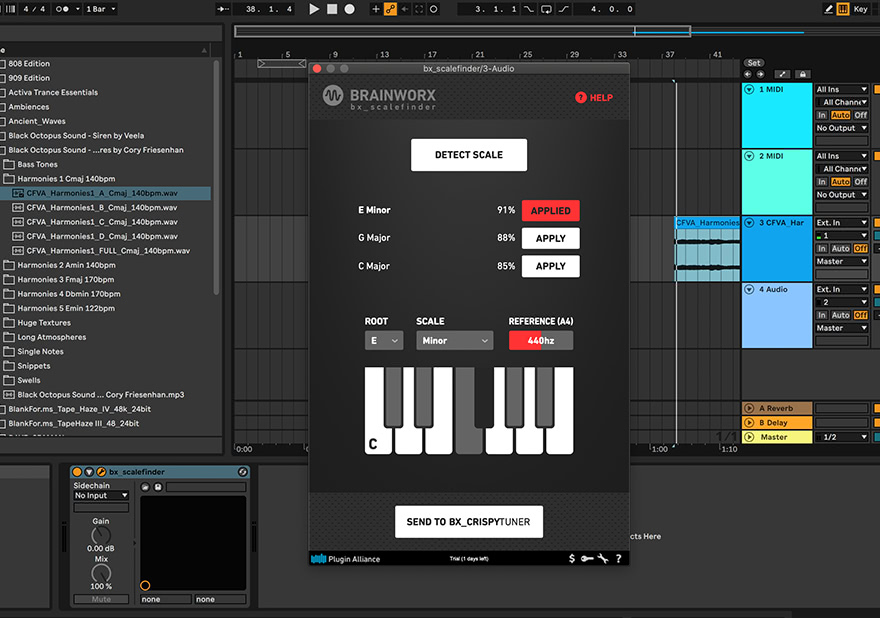This screenshot has height=618, width=880.
Task: Collapse the 2 MIDI track
Action: click(749, 156)
